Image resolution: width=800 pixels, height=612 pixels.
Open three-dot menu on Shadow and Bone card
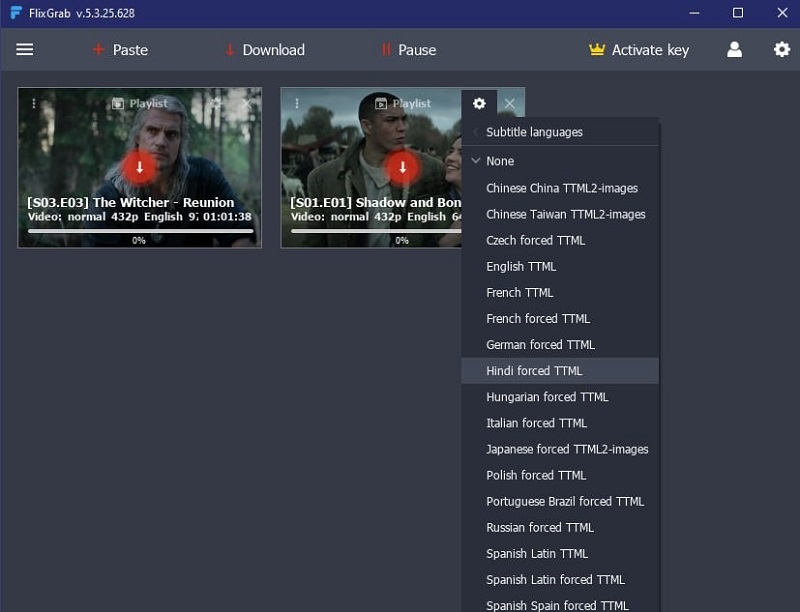pos(297,104)
